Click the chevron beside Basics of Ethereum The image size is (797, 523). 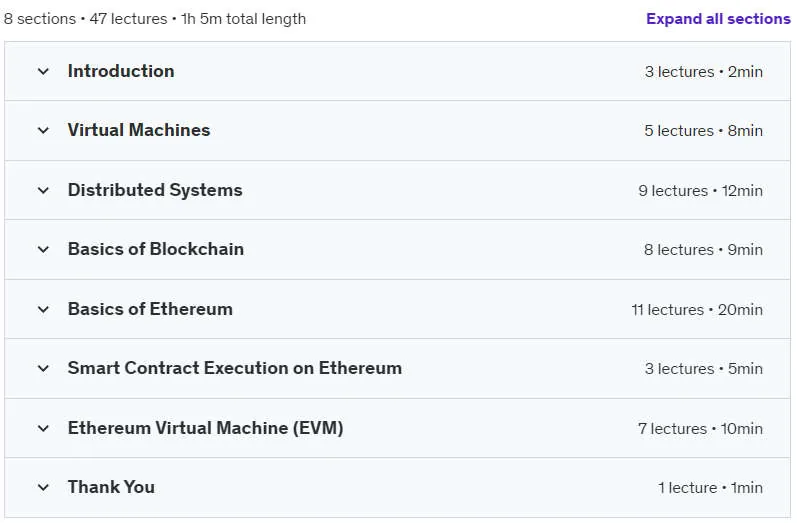[x=43, y=310]
